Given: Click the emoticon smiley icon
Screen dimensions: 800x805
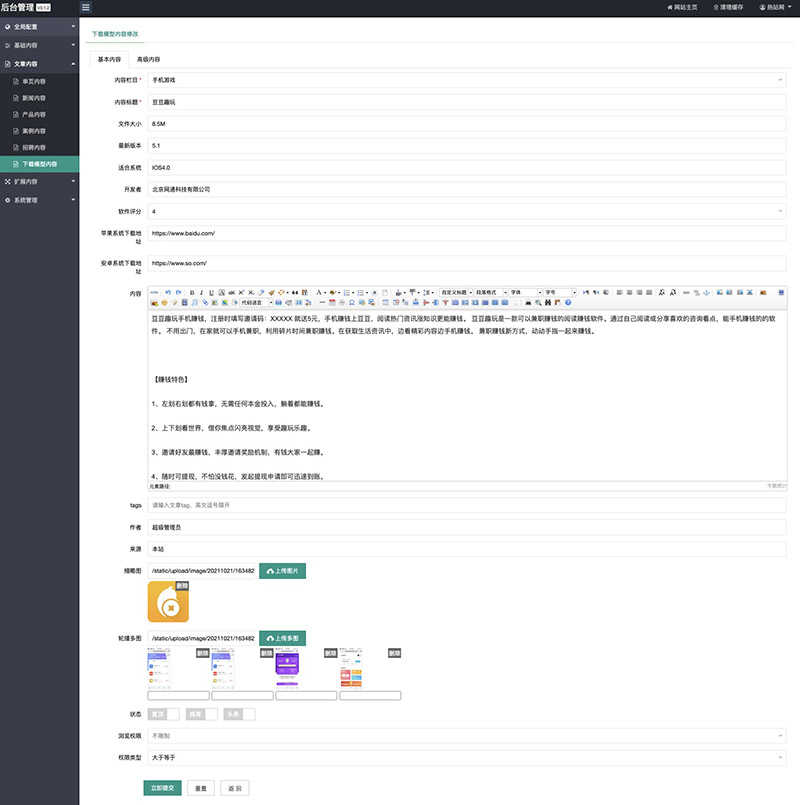Looking at the screenshot, I should coord(164,302).
